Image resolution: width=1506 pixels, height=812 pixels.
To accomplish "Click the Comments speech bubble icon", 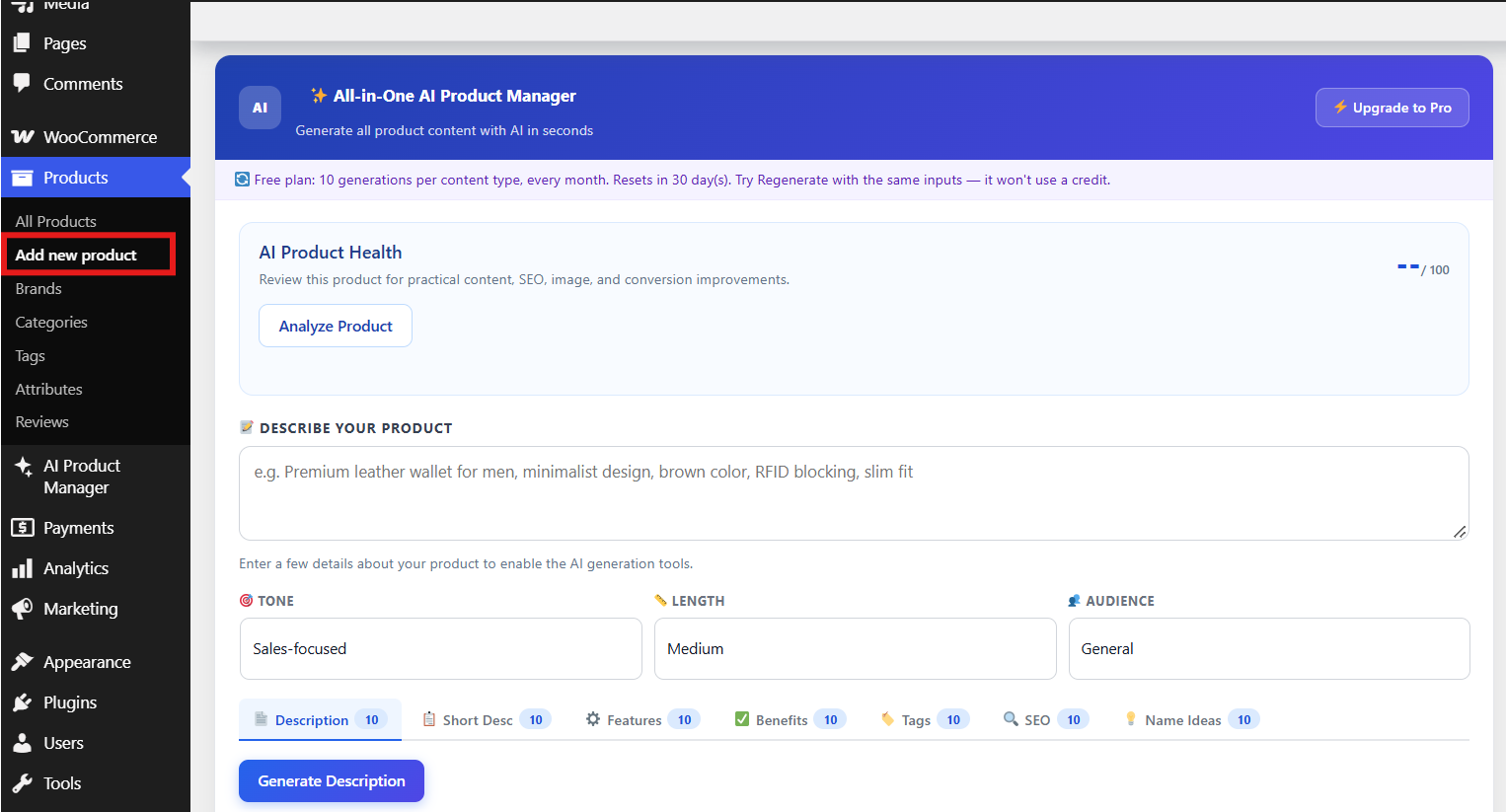I will [x=22, y=84].
